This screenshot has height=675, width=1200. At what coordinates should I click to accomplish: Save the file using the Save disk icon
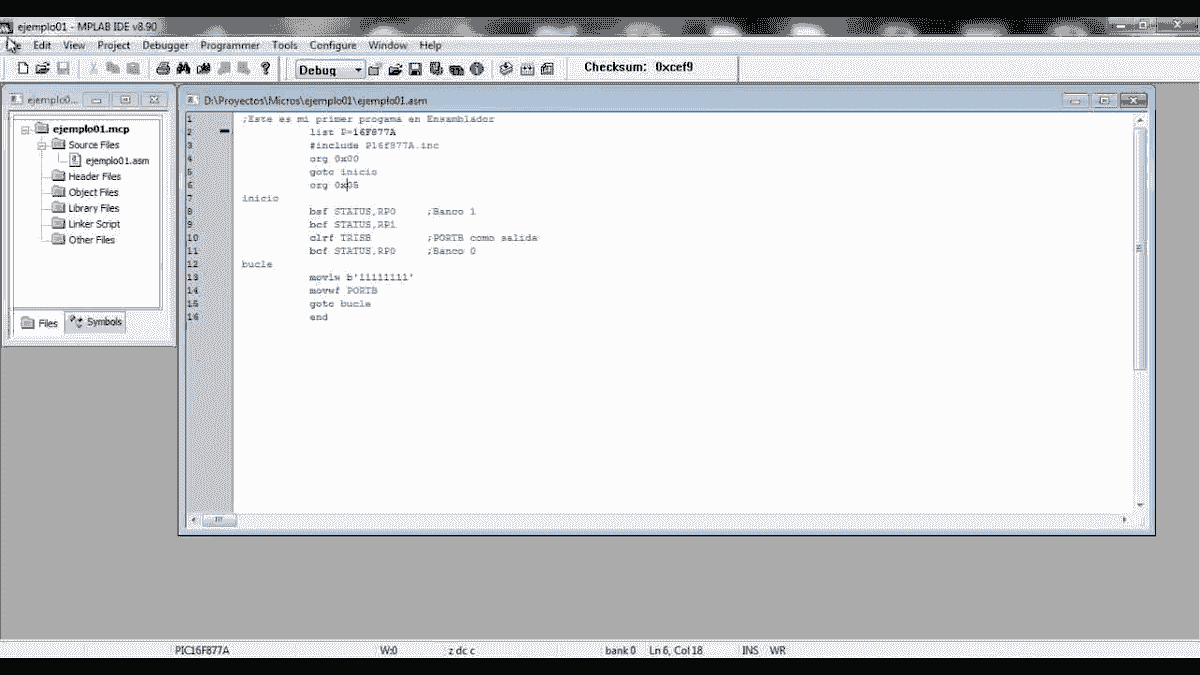click(x=62, y=67)
